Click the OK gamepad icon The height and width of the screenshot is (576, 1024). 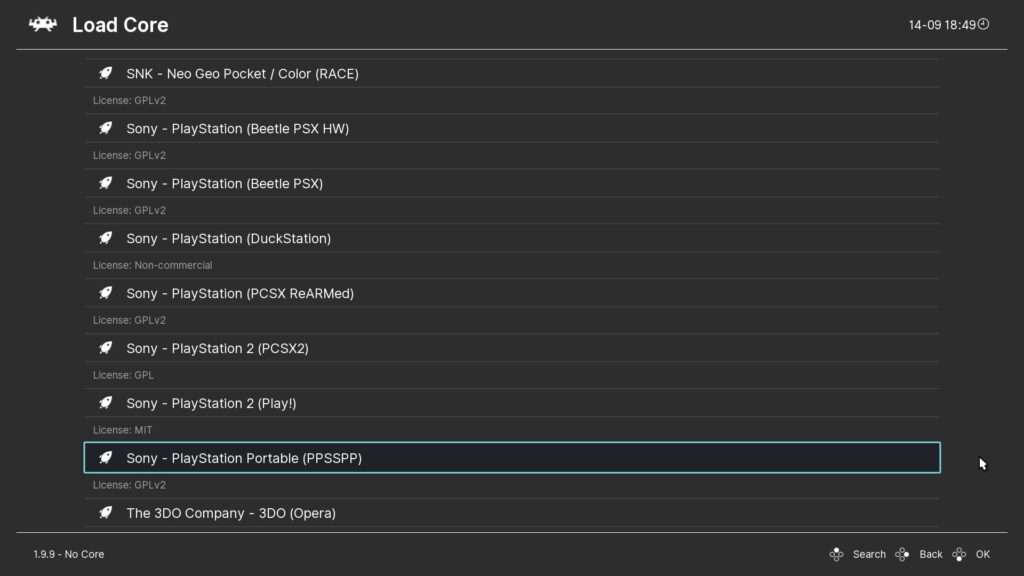959,554
